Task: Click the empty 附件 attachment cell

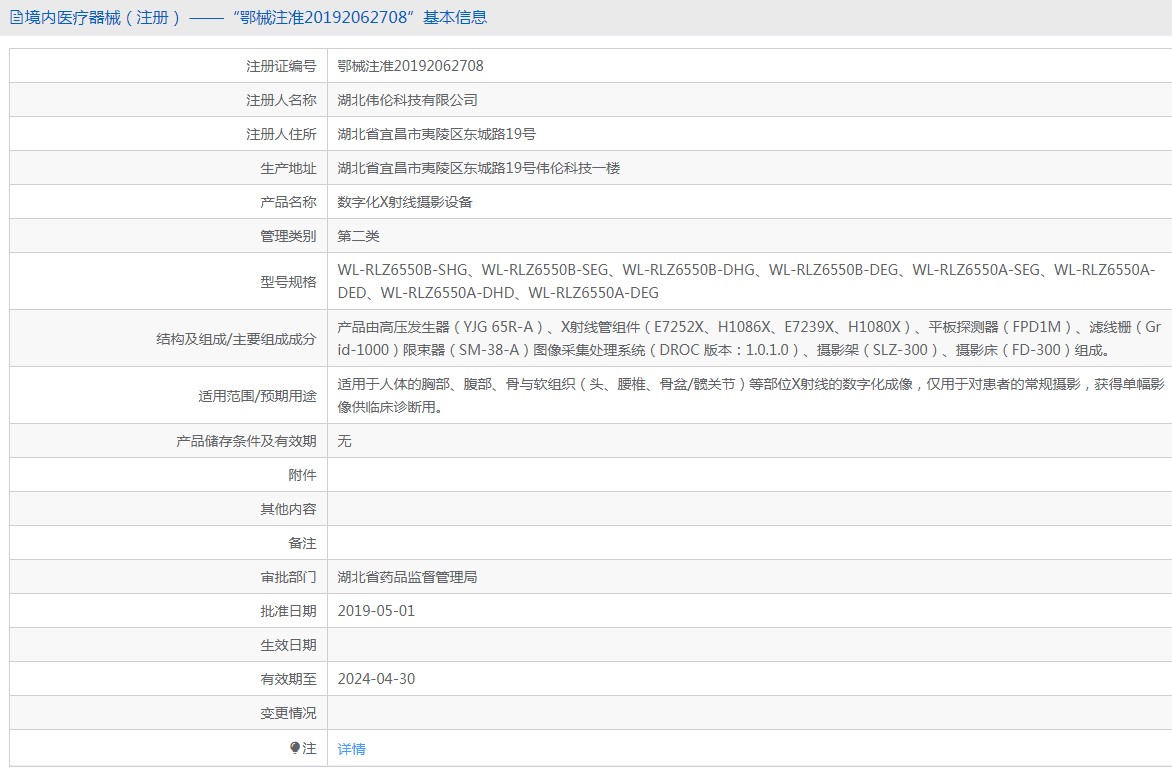Action: click(x=748, y=475)
